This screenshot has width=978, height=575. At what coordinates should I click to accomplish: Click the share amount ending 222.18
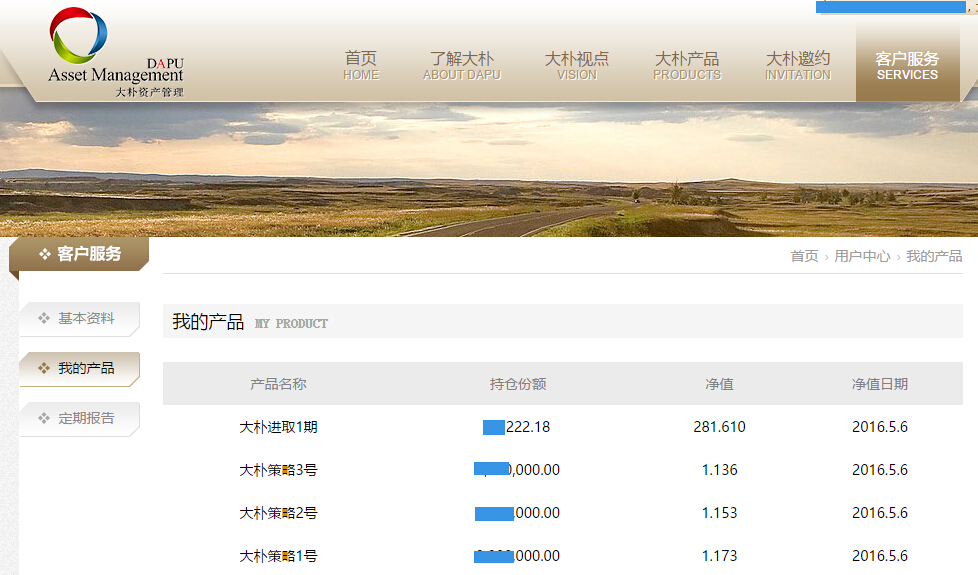pos(517,427)
